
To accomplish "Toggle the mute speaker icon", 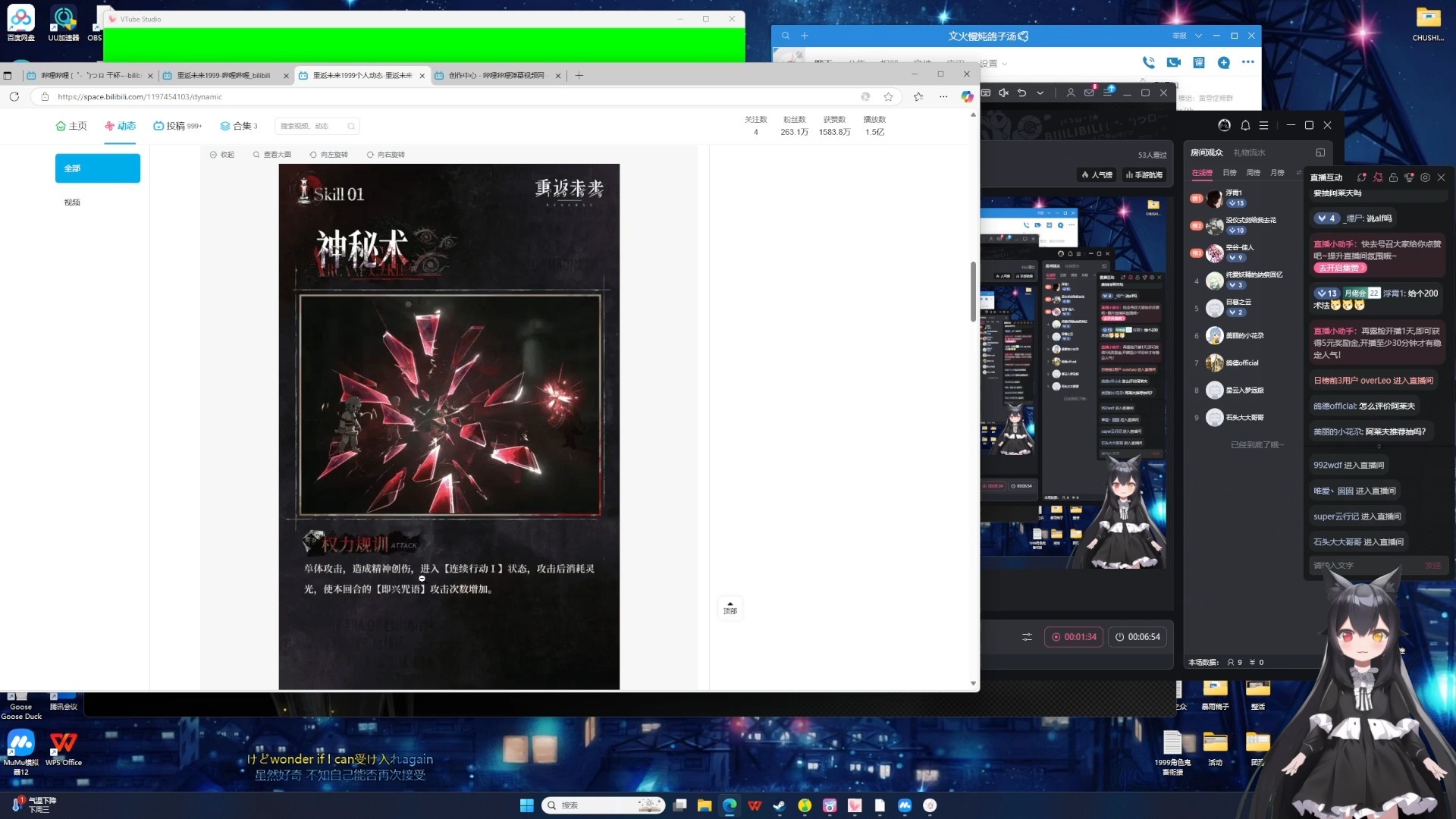I will pos(1003,93).
